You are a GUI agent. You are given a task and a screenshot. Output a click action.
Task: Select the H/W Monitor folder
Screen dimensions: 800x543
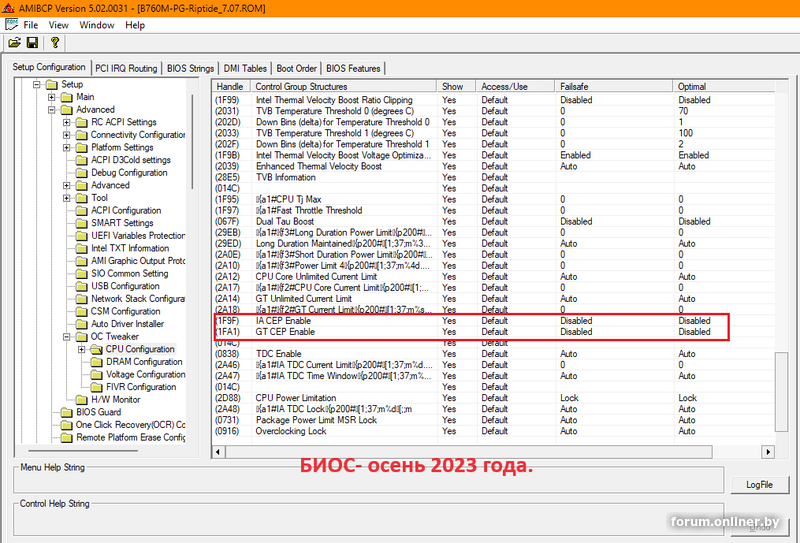(115, 400)
